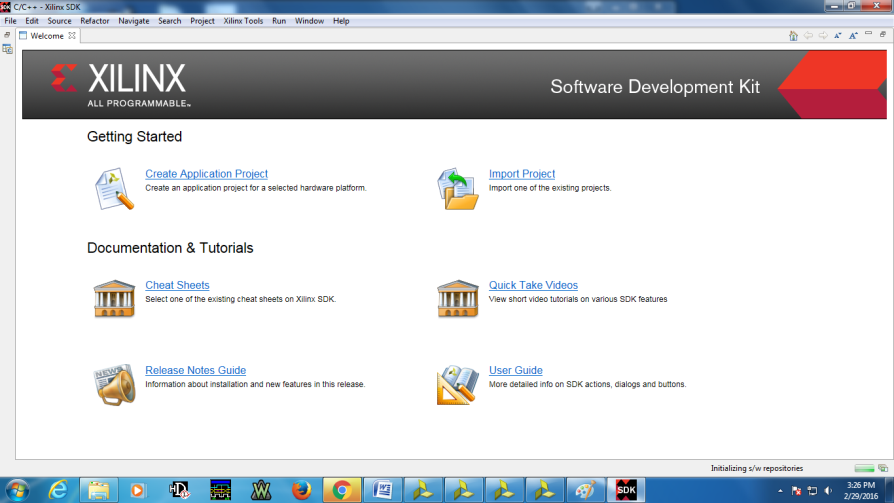Minimize the Welcome view
This screenshot has width=894, height=503.
(868, 34)
